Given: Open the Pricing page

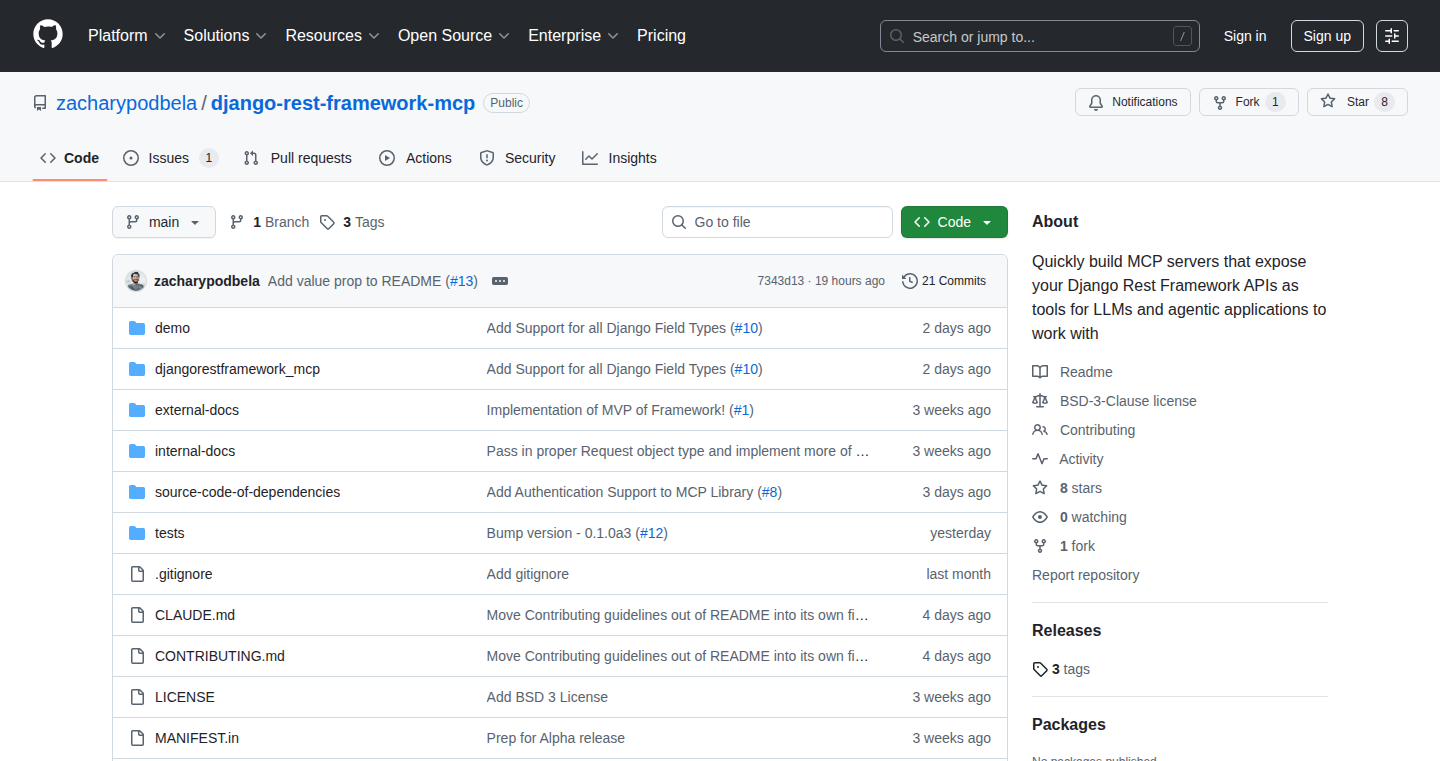Looking at the screenshot, I should point(661,36).
